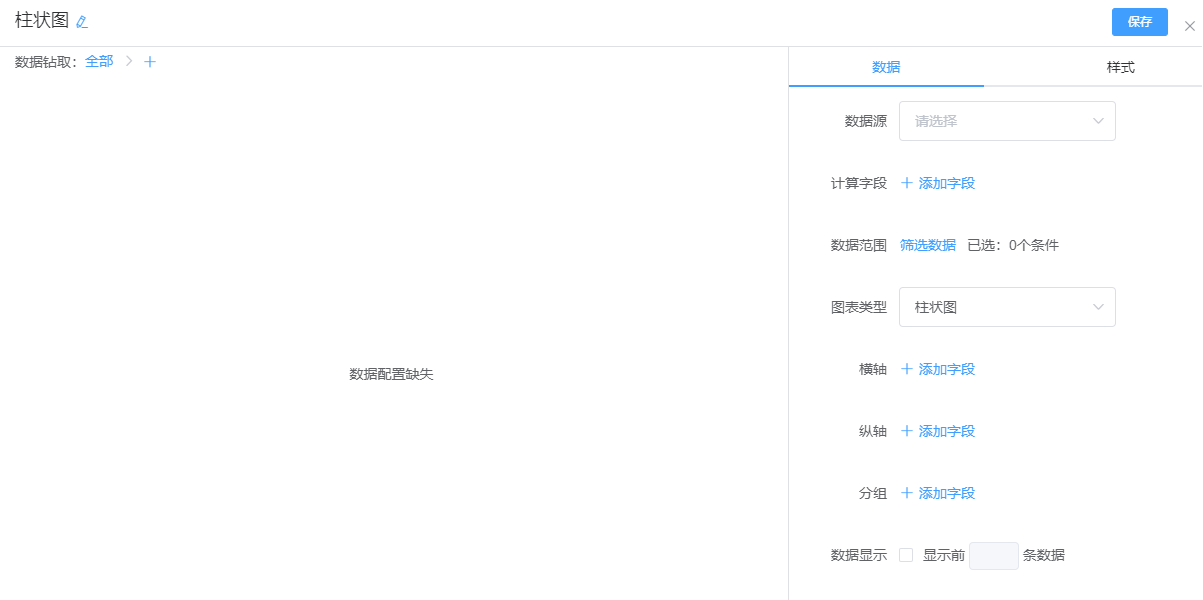1203x600 pixels.
Task: Switch to the 数据 tab
Action: [886, 68]
